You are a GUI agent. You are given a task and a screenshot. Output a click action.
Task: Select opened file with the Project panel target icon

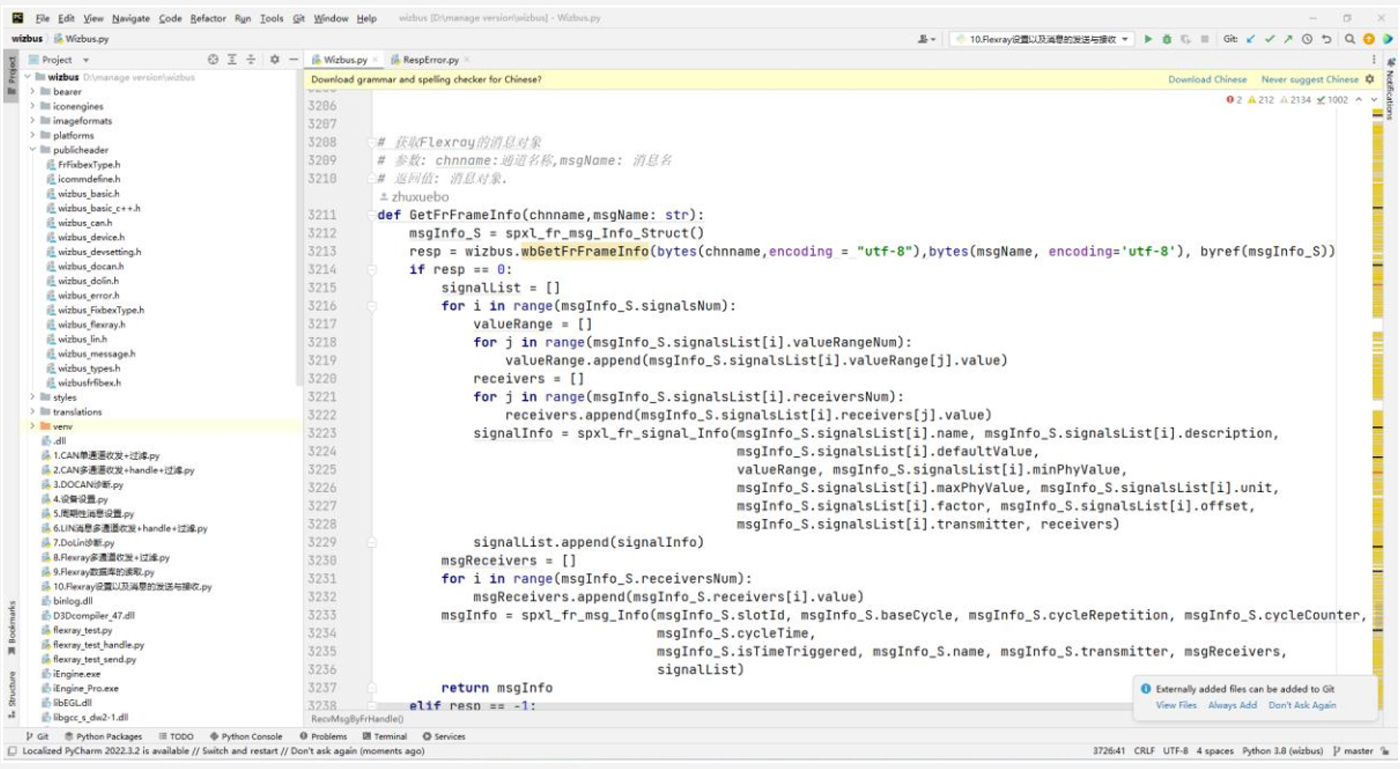point(212,60)
